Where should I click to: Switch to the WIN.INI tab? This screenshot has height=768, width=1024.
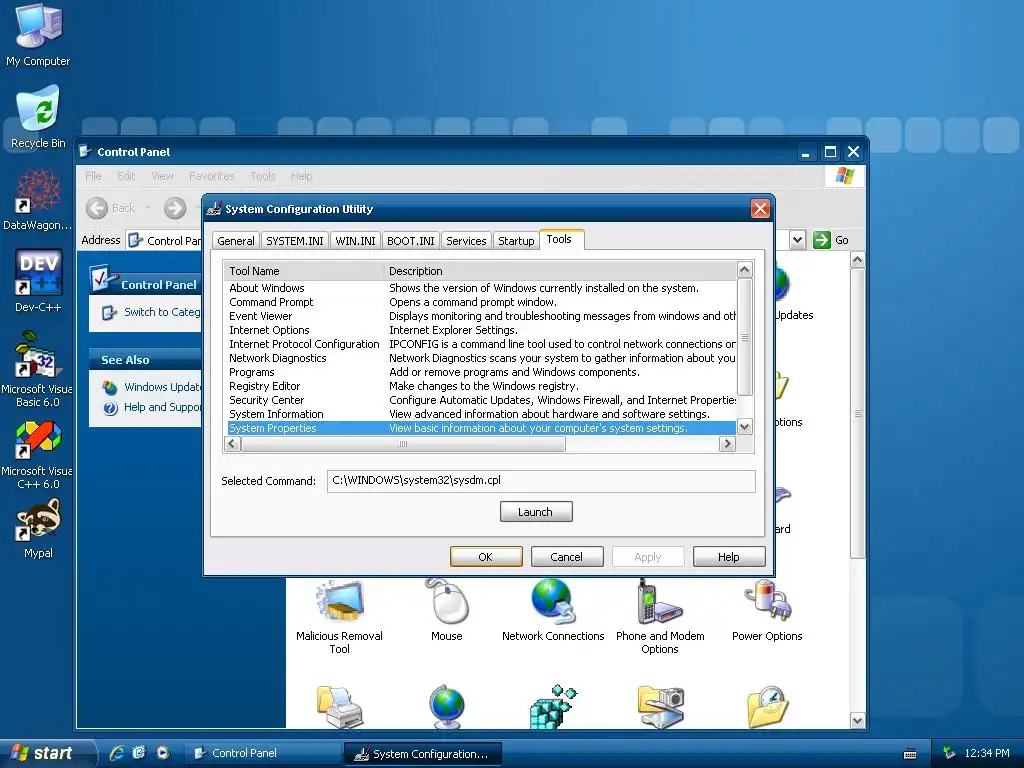[x=355, y=241]
